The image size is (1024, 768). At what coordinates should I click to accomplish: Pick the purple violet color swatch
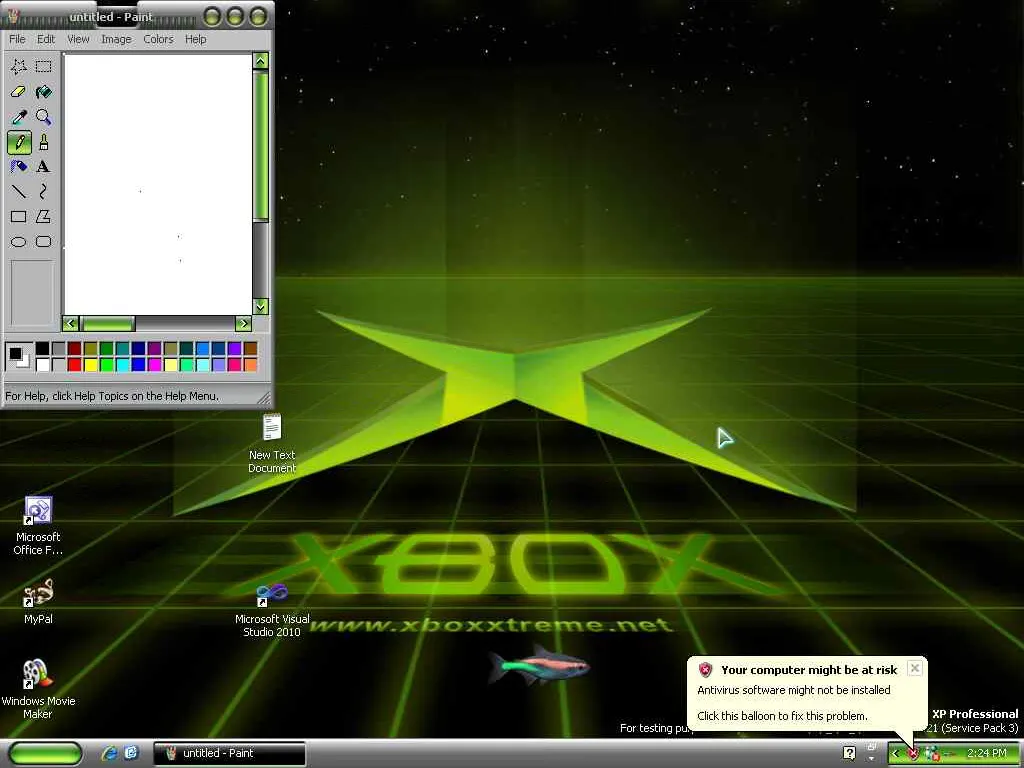[234, 349]
